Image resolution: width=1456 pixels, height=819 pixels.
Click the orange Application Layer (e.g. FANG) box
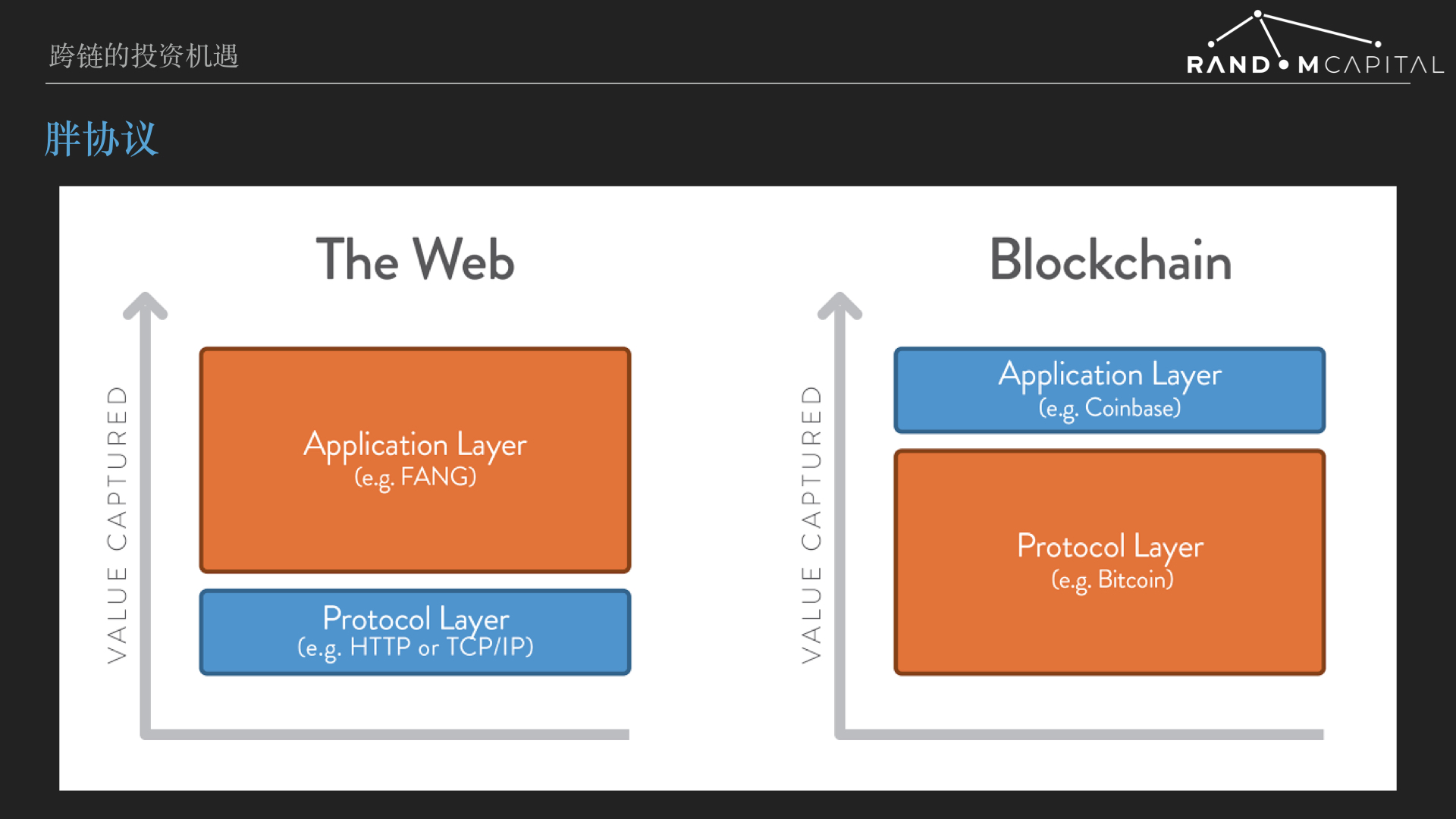(x=415, y=460)
